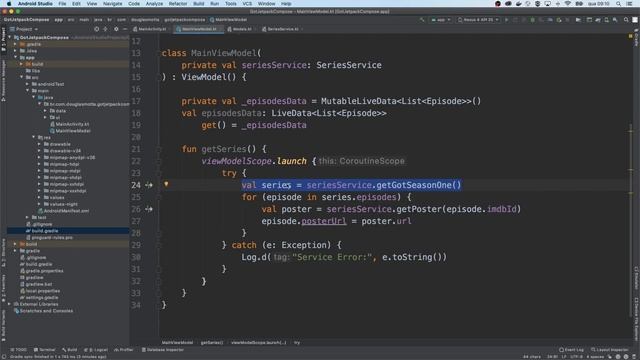Toggle the Structure side tab
This screenshot has width=640, height=360.
(3, 253)
